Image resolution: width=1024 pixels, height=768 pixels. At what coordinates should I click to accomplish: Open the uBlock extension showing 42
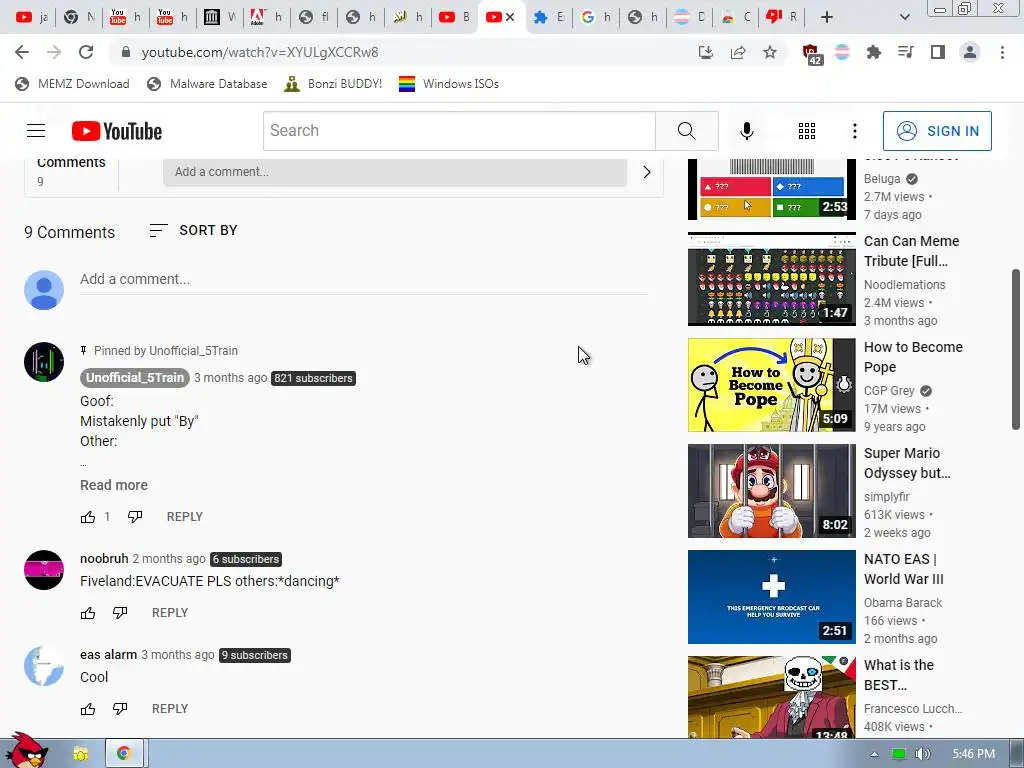coord(811,54)
